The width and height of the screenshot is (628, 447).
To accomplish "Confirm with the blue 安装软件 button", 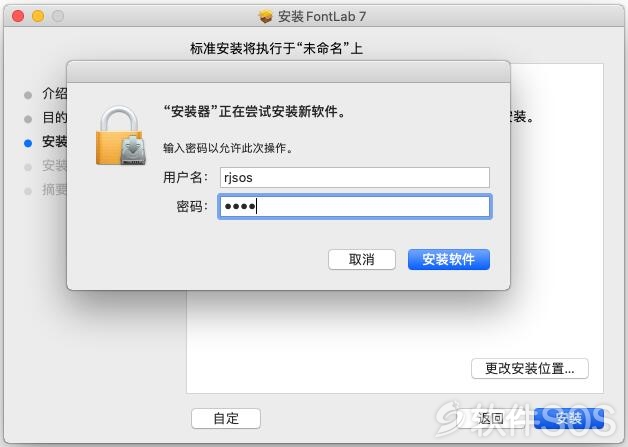I will coord(449,260).
